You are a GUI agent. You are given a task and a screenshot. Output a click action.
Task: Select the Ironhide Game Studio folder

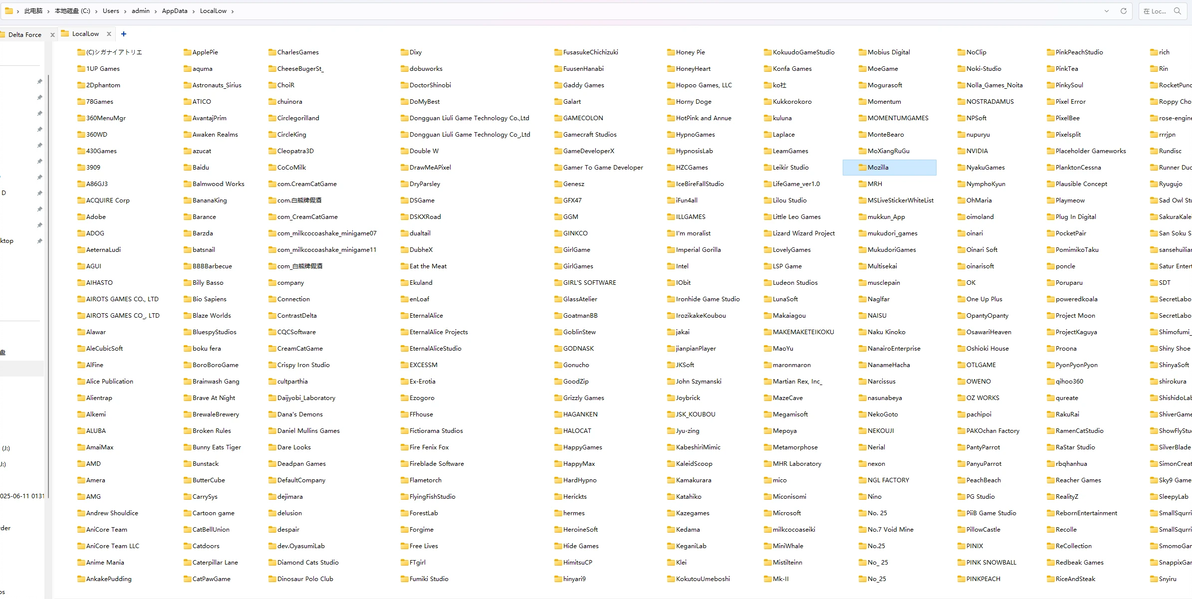pyautogui.click(x=702, y=300)
